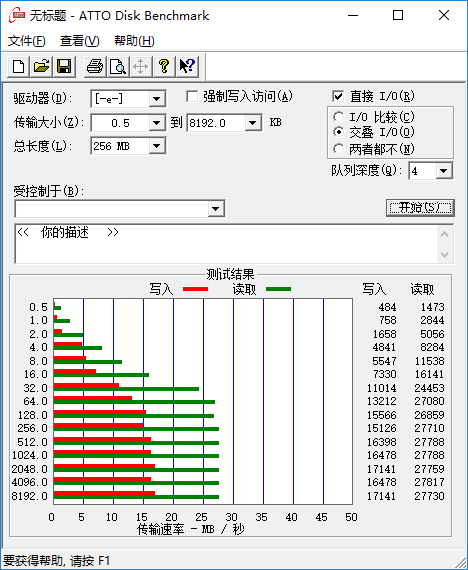
Task: Click the read value 24453 for 32.0 row
Action: 429,388
